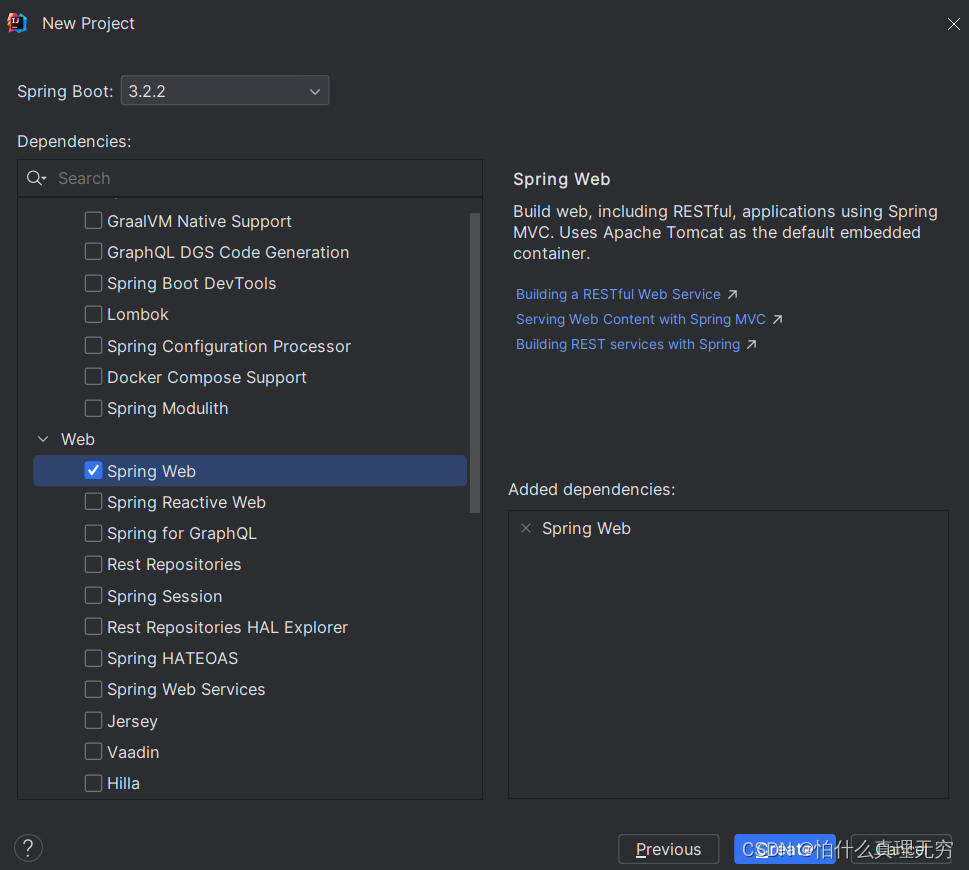This screenshot has height=870, width=969.
Task: Select the Hilla row label
Action: click(124, 783)
